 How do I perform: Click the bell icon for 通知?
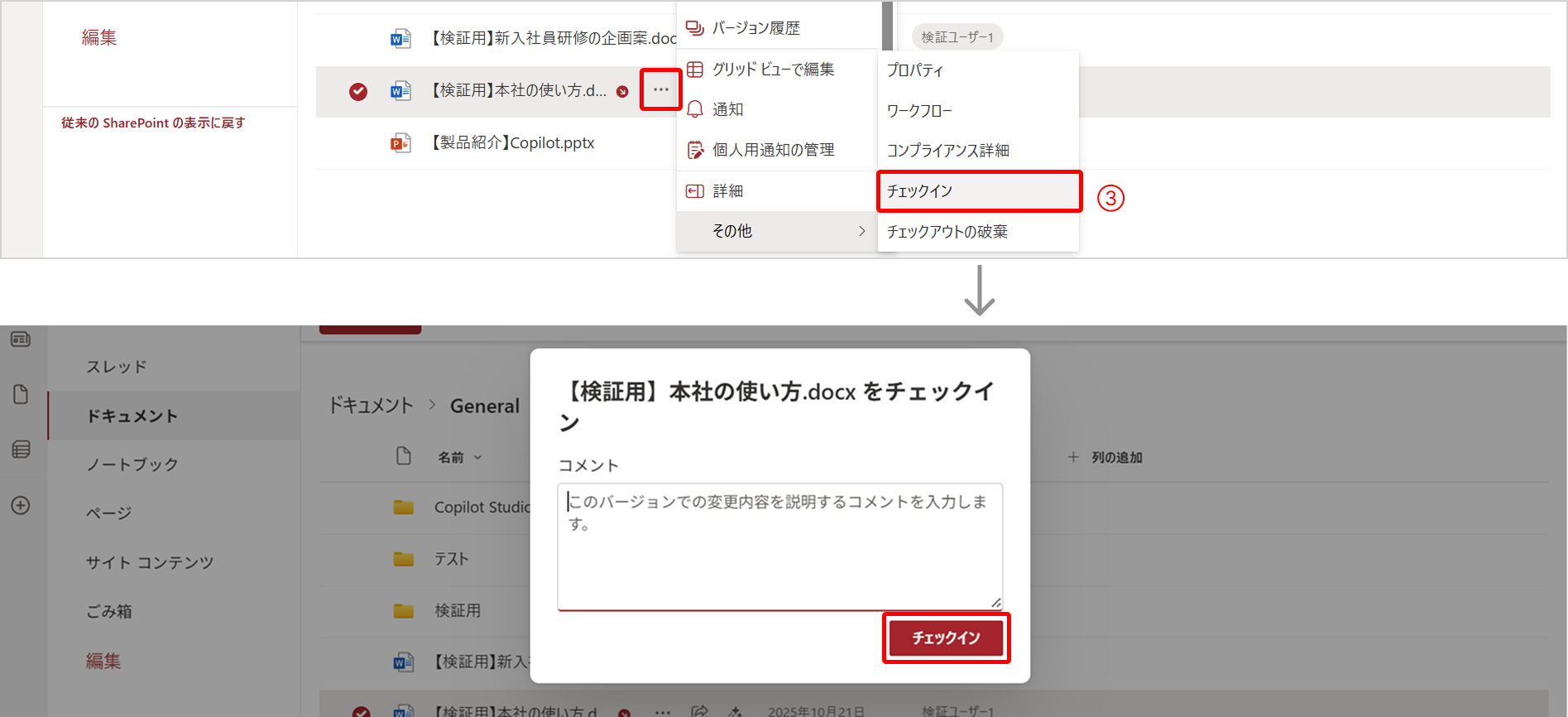point(695,109)
